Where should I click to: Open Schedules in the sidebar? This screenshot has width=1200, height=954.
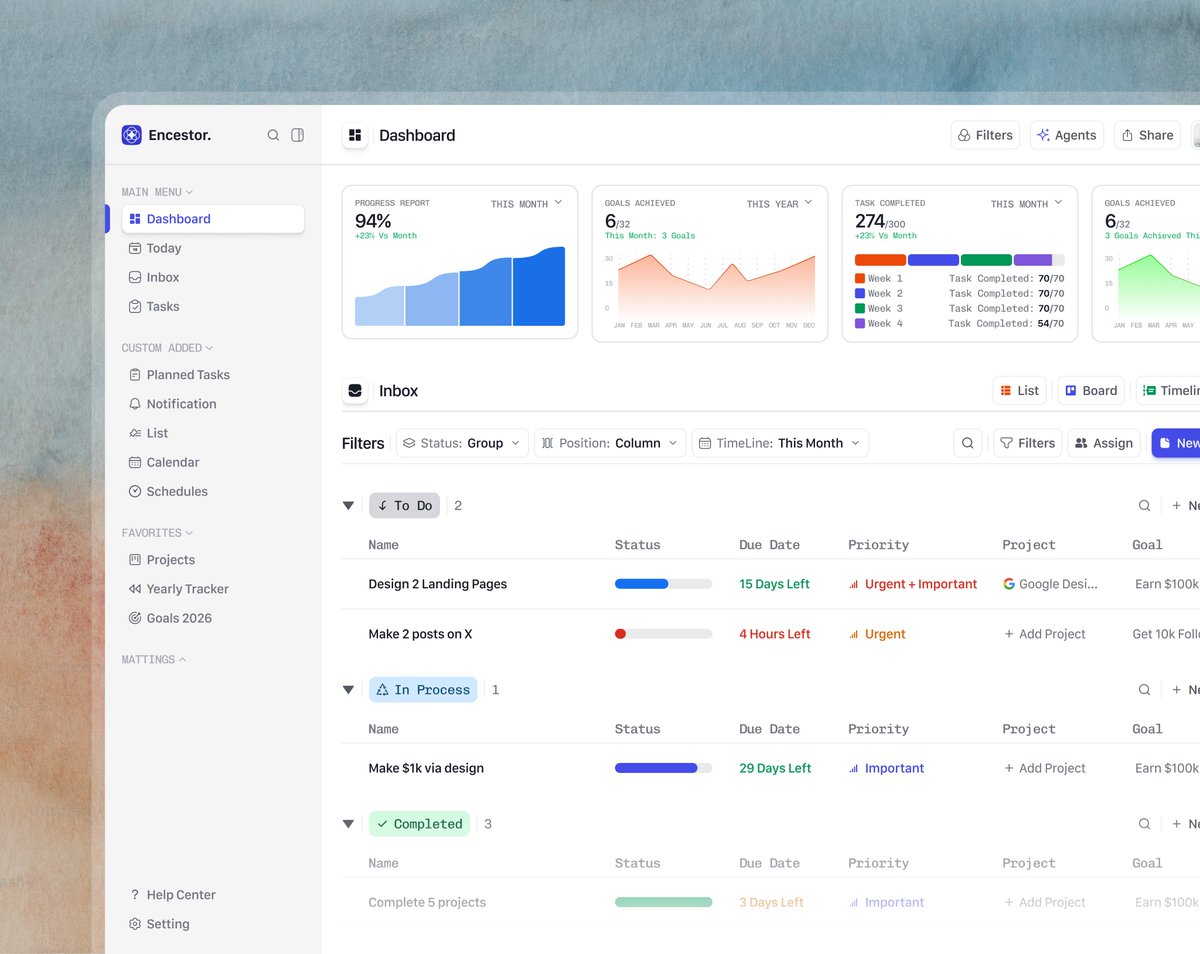click(x=168, y=491)
